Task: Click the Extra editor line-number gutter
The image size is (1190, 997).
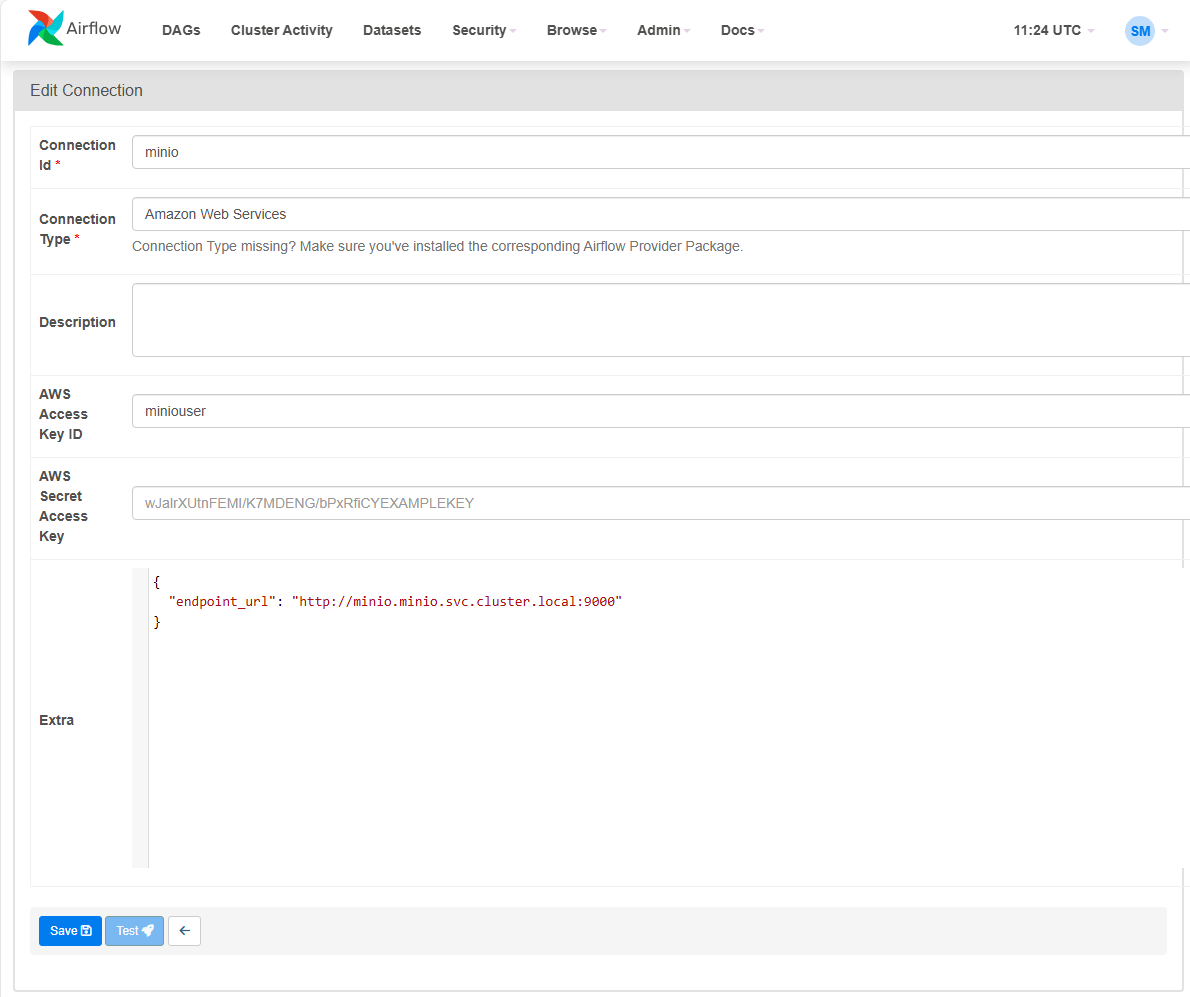Action: click(x=140, y=720)
